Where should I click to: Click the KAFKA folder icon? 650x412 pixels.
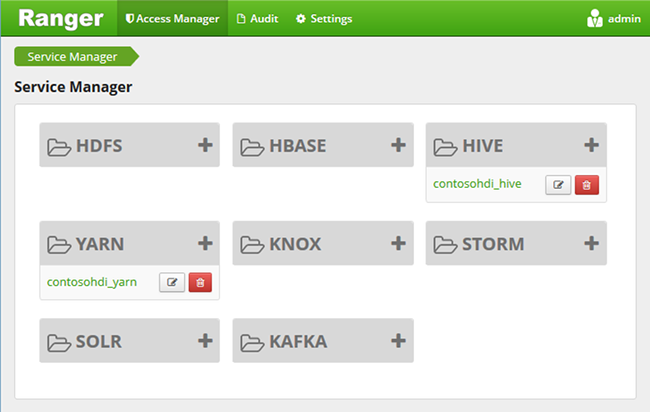tap(252, 343)
